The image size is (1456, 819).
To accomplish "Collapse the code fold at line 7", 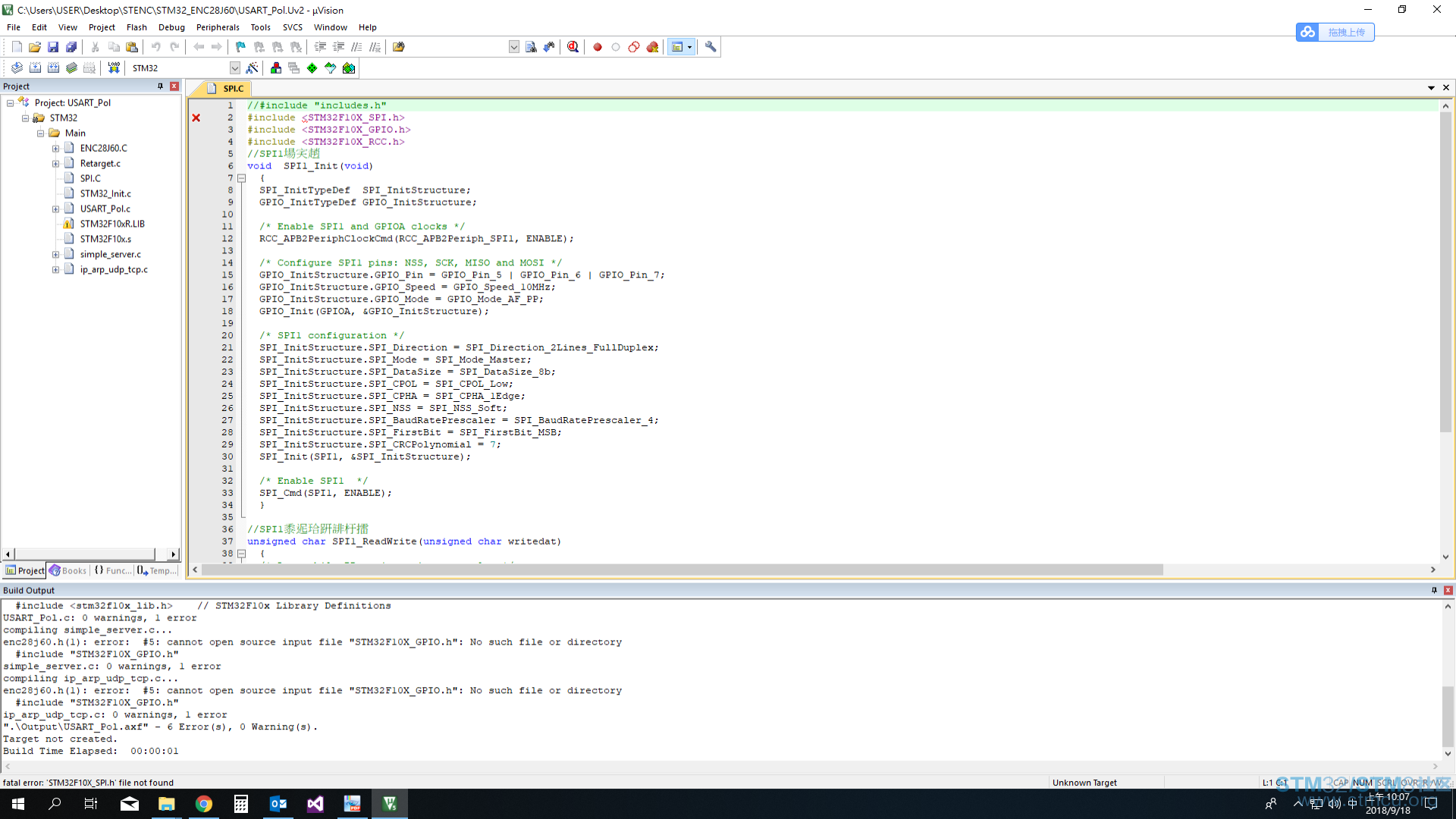I will 242,178.
